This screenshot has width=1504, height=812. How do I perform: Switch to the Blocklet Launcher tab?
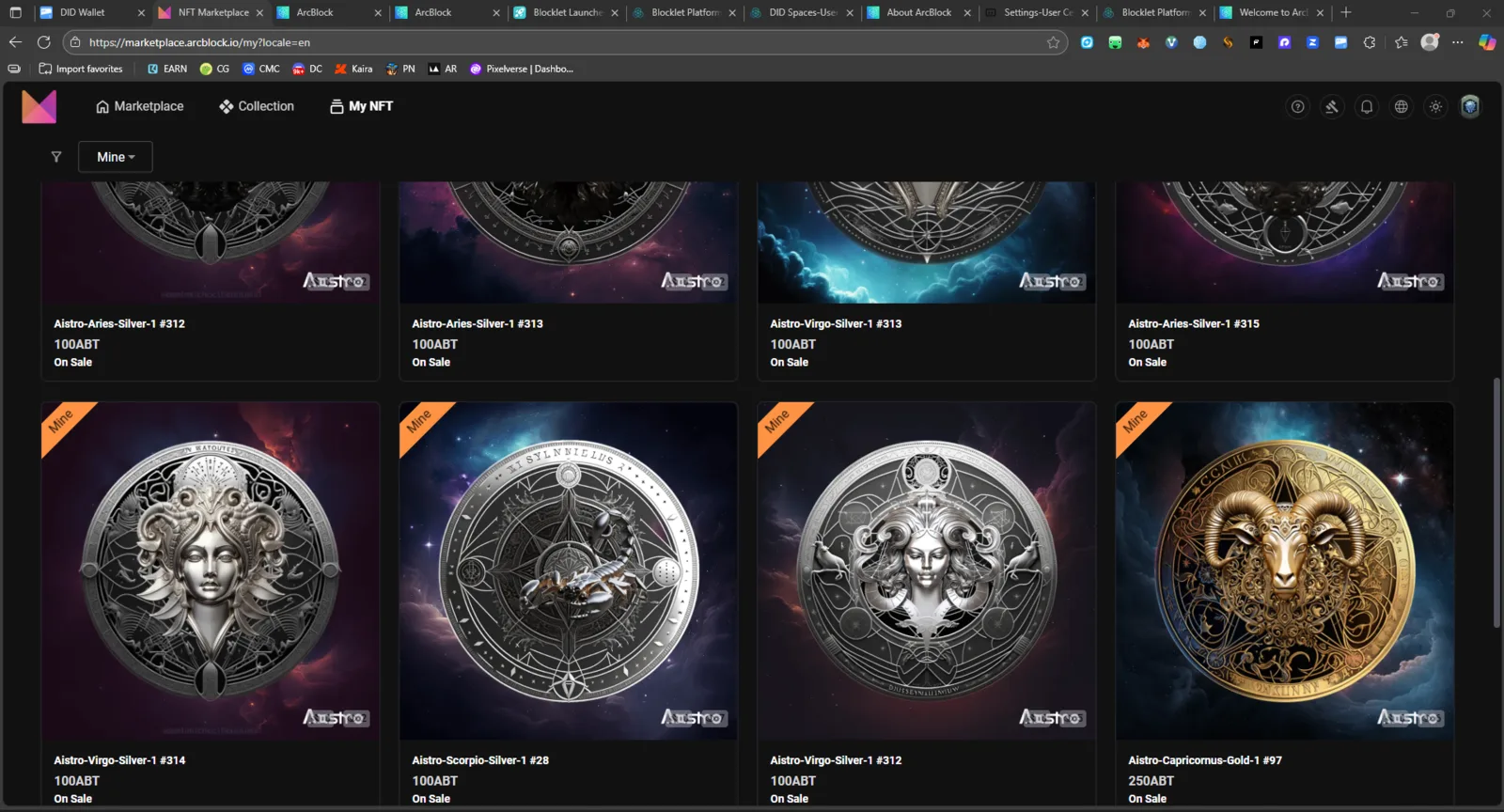[x=568, y=12]
